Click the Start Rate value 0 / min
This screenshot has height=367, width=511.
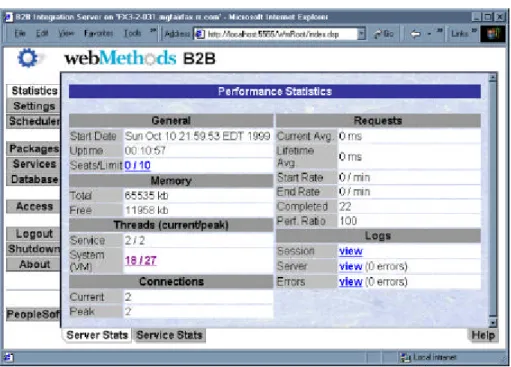click(x=354, y=177)
